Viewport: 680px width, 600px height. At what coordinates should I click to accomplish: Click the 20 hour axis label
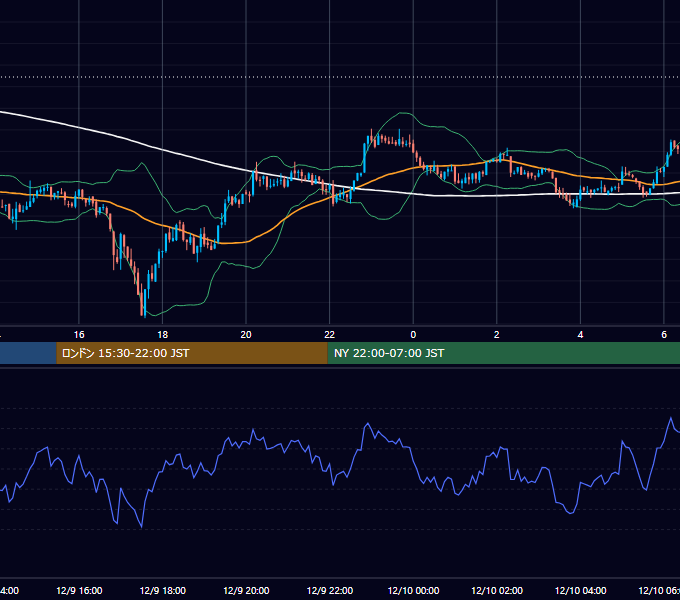point(246,335)
